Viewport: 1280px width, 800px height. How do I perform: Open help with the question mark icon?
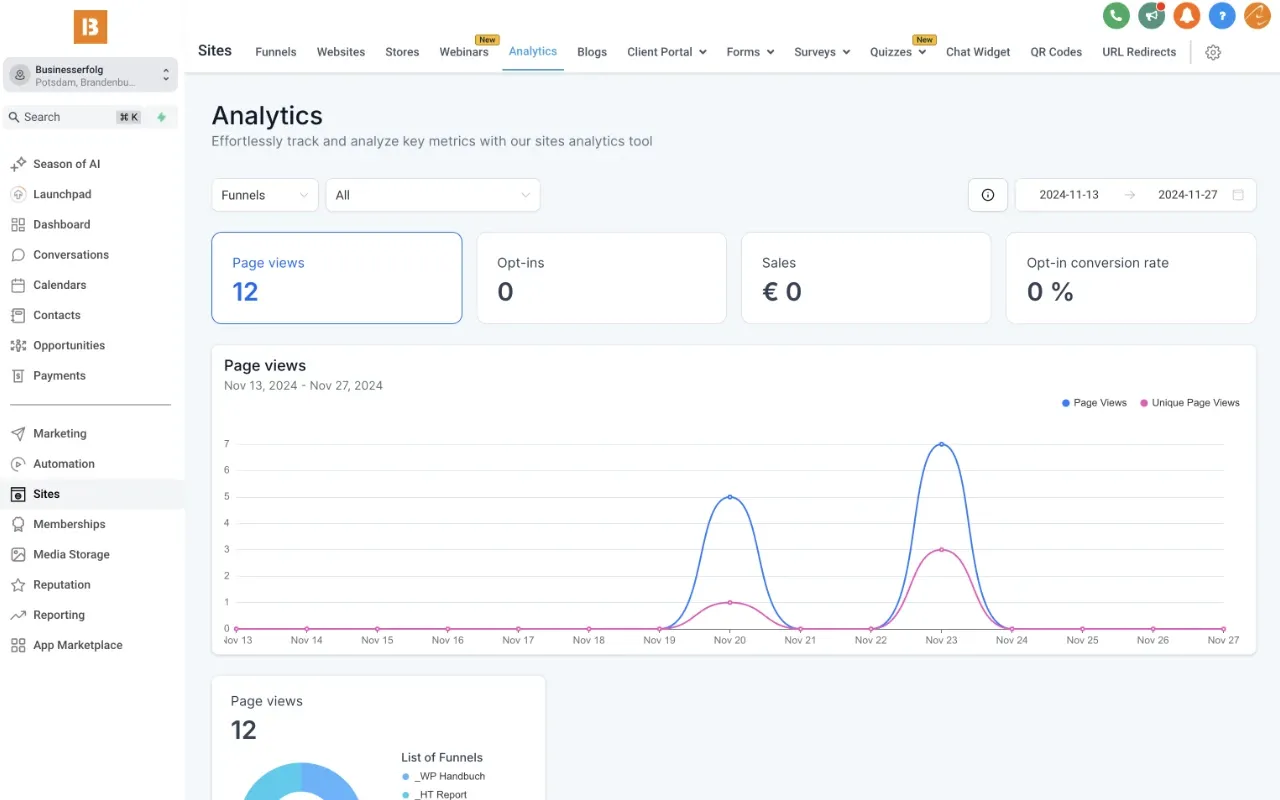[x=1222, y=16]
